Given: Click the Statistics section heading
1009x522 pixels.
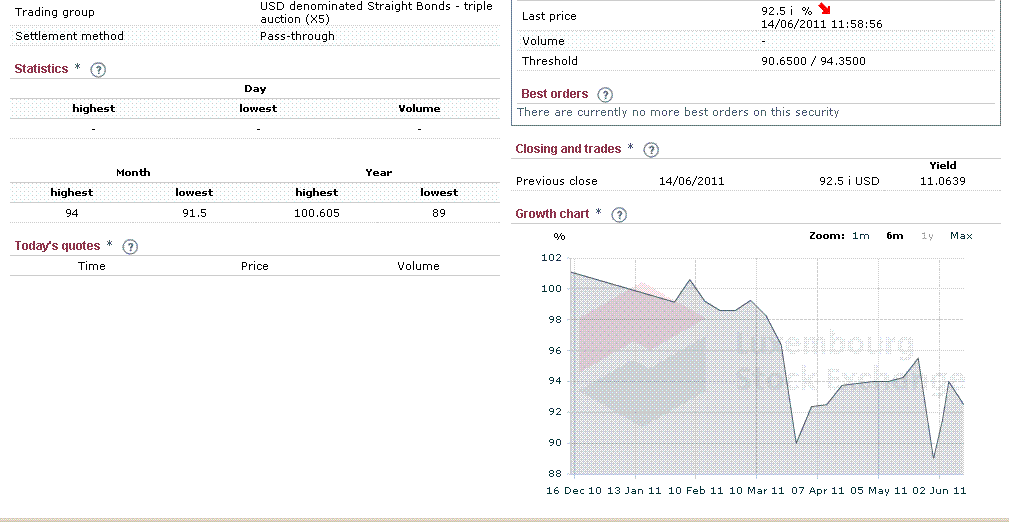Looking at the screenshot, I should (41, 69).
